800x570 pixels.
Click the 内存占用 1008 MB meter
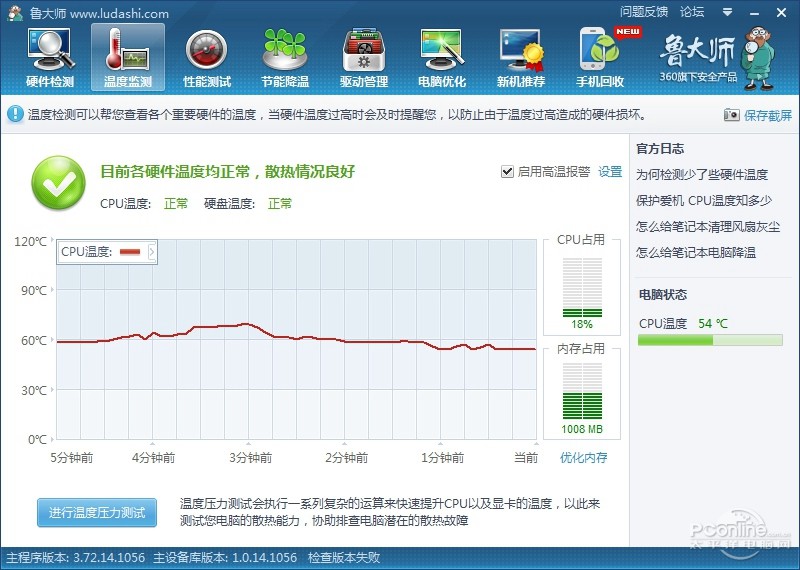[582, 391]
